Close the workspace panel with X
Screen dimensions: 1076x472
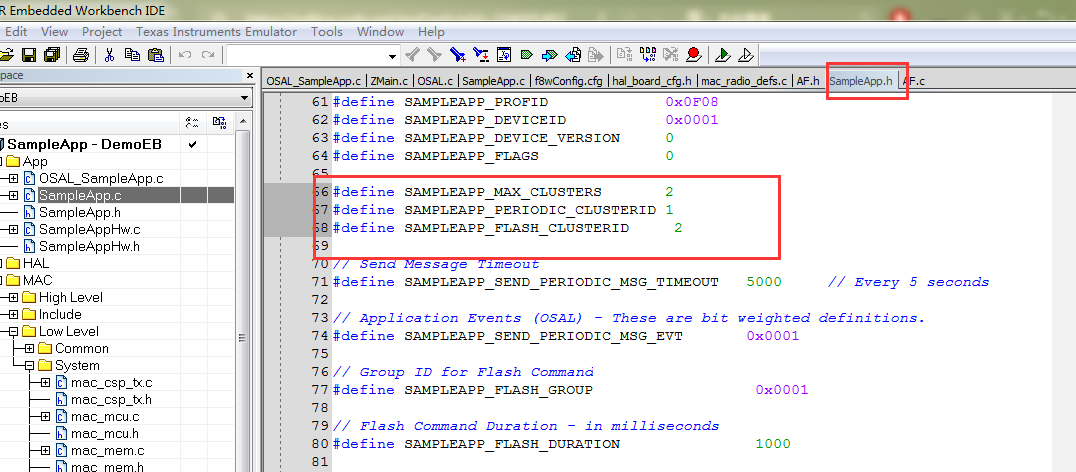[249, 76]
